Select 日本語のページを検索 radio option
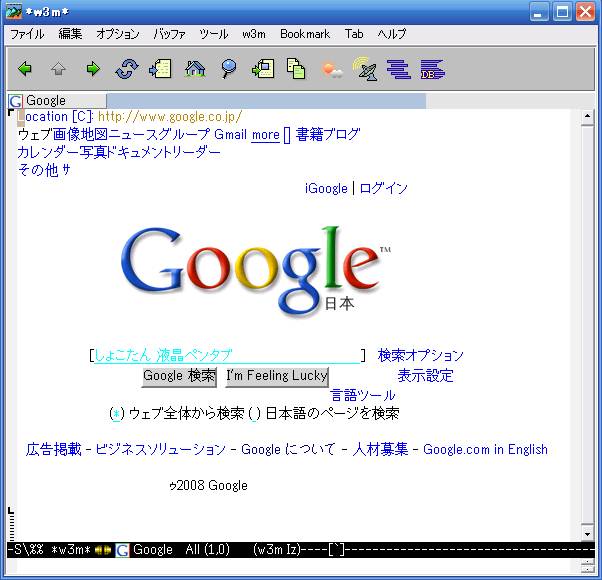Image resolution: width=602 pixels, height=580 pixels. 255,414
